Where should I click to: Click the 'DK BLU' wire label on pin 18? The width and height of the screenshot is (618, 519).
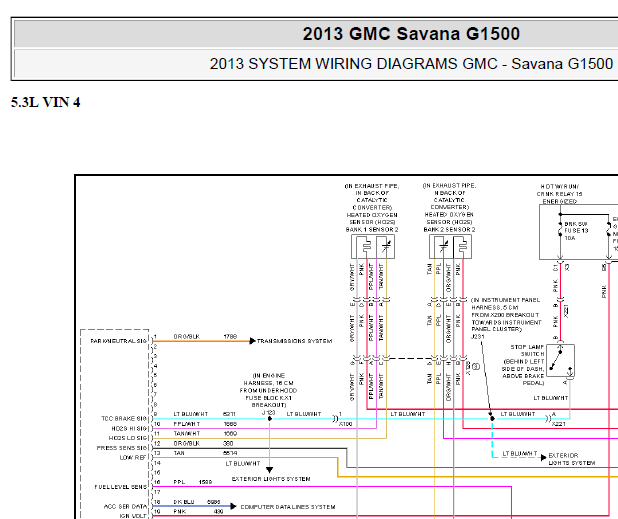click(x=184, y=502)
